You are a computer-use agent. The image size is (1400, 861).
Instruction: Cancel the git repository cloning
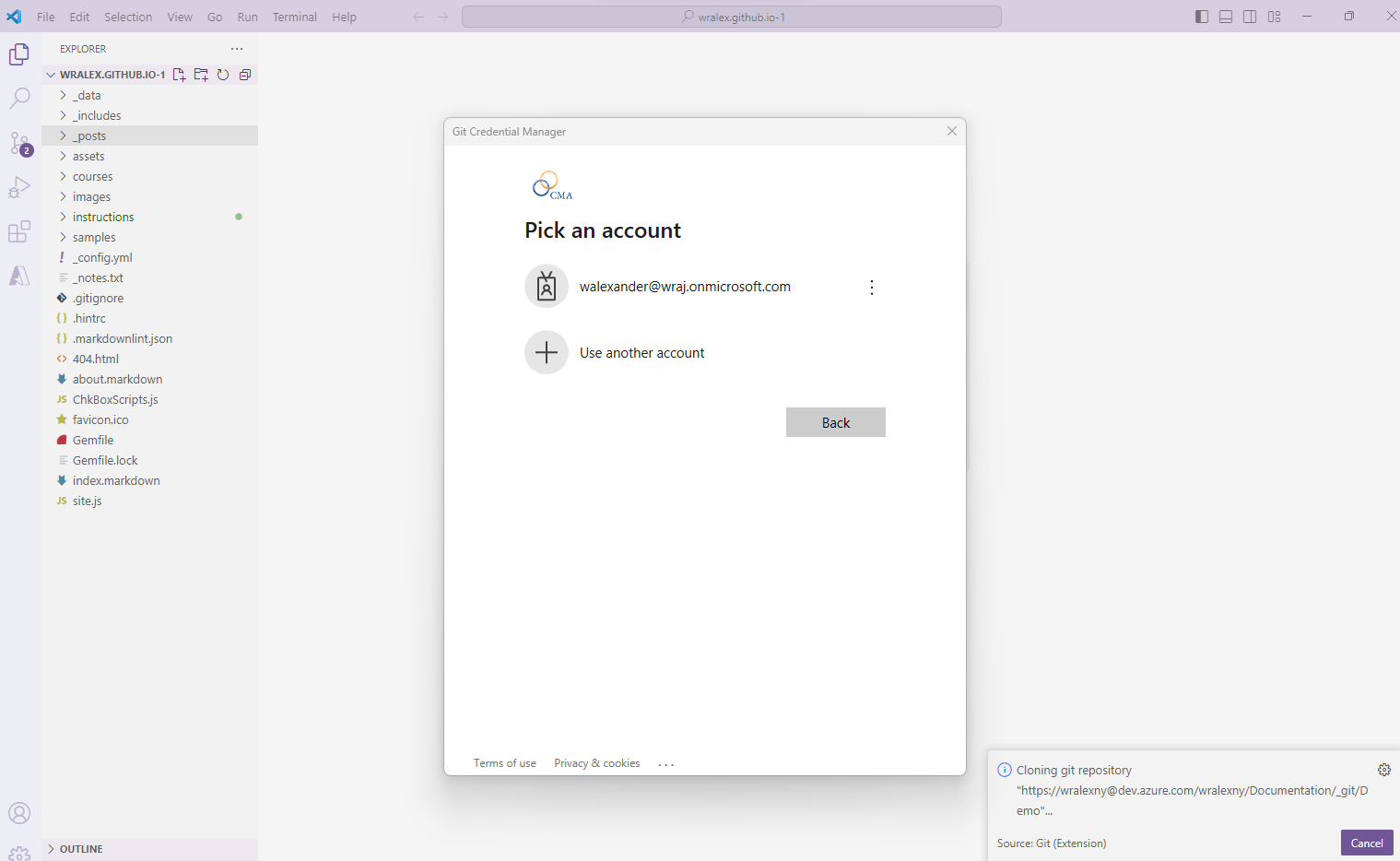[1367, 843]
